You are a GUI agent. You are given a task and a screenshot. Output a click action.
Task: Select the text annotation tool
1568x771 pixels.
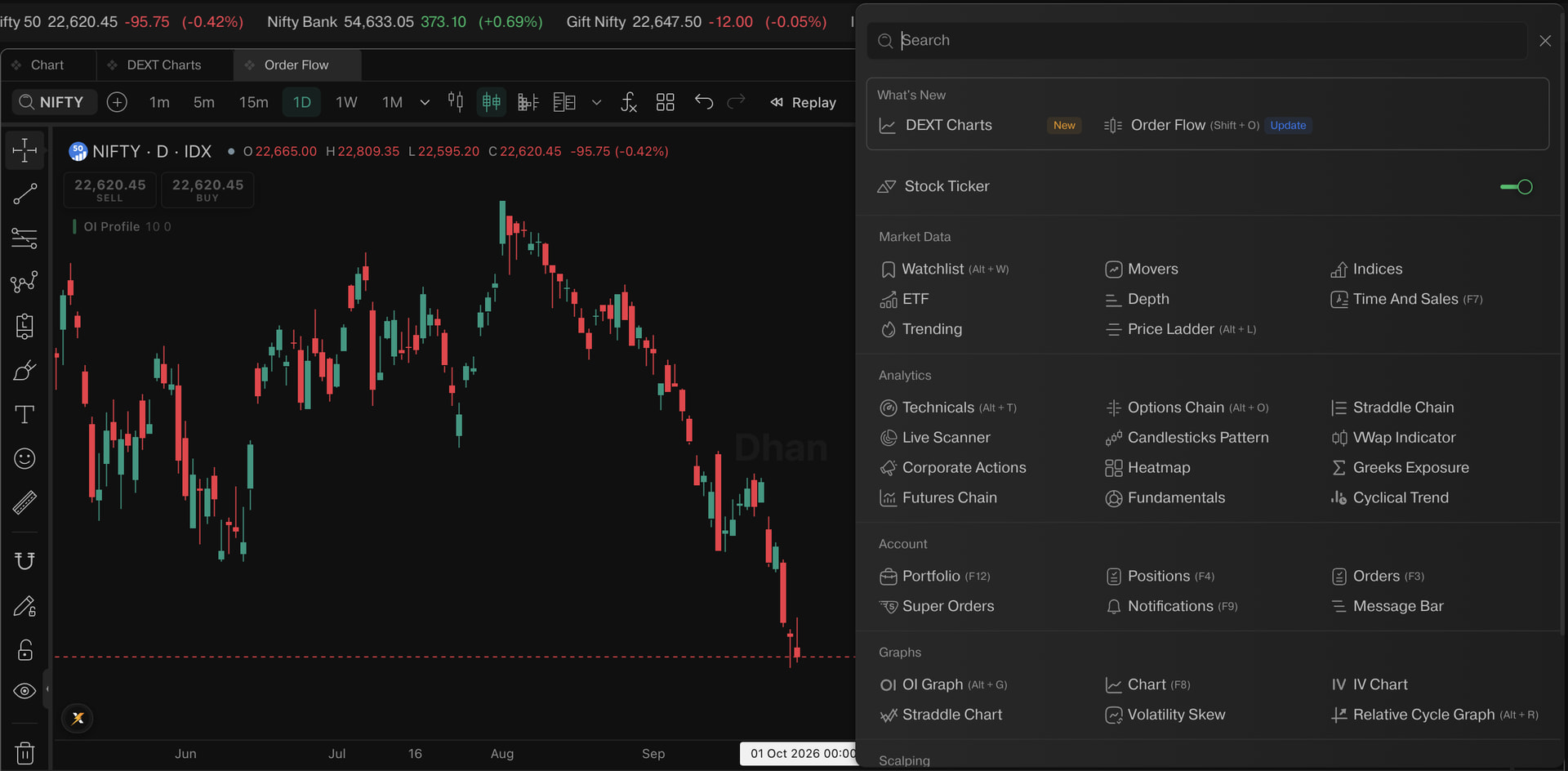click(24, 415)
